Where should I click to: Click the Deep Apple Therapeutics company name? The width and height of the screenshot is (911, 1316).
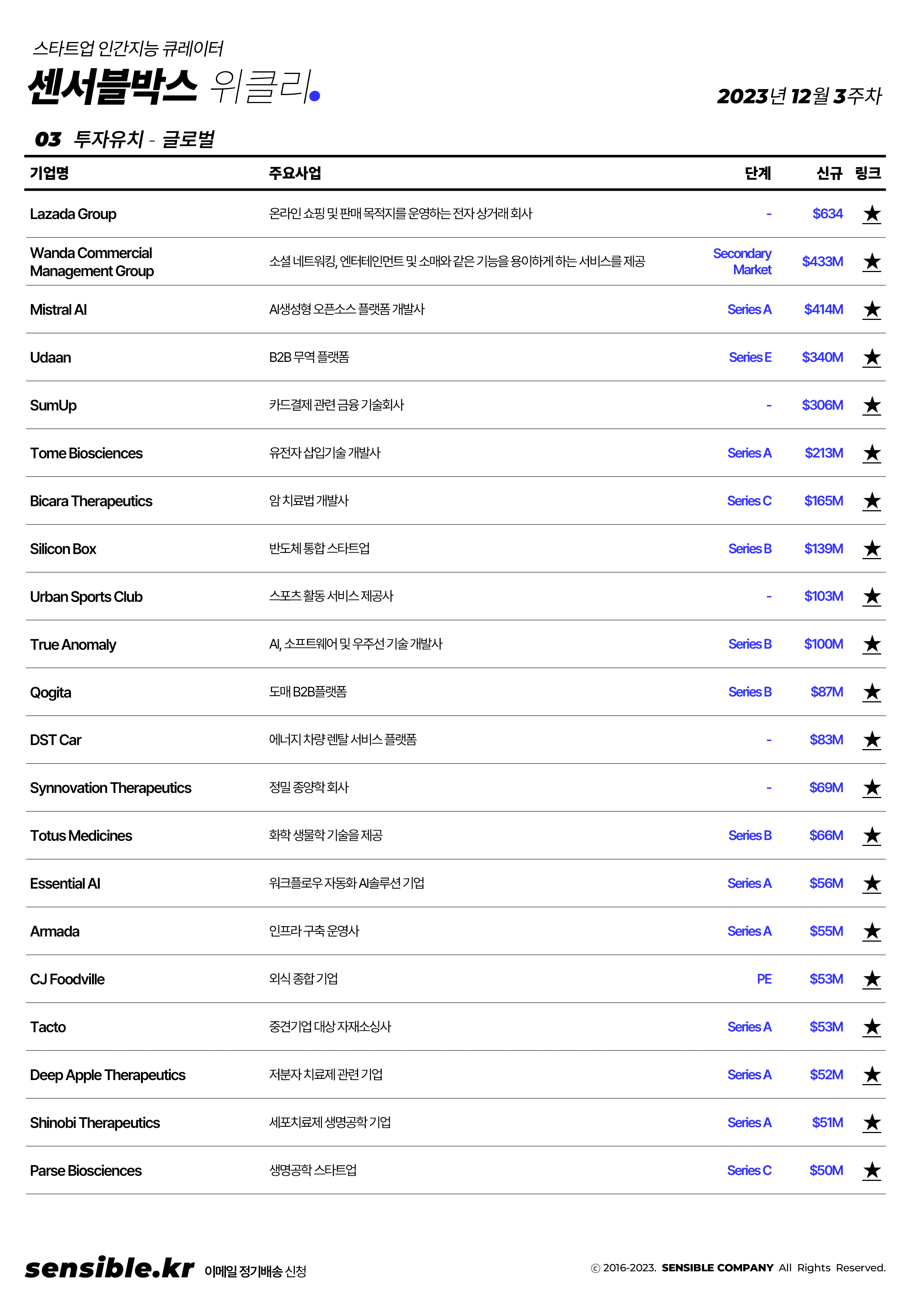click(107, 1075)
